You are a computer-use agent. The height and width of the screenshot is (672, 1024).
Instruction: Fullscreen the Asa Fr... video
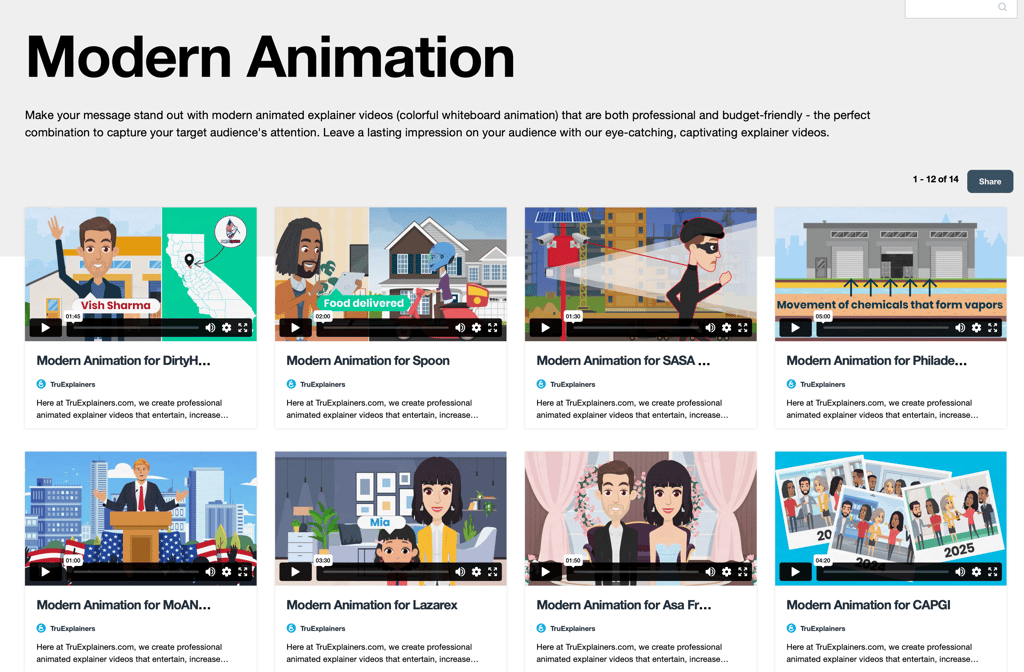743,572
